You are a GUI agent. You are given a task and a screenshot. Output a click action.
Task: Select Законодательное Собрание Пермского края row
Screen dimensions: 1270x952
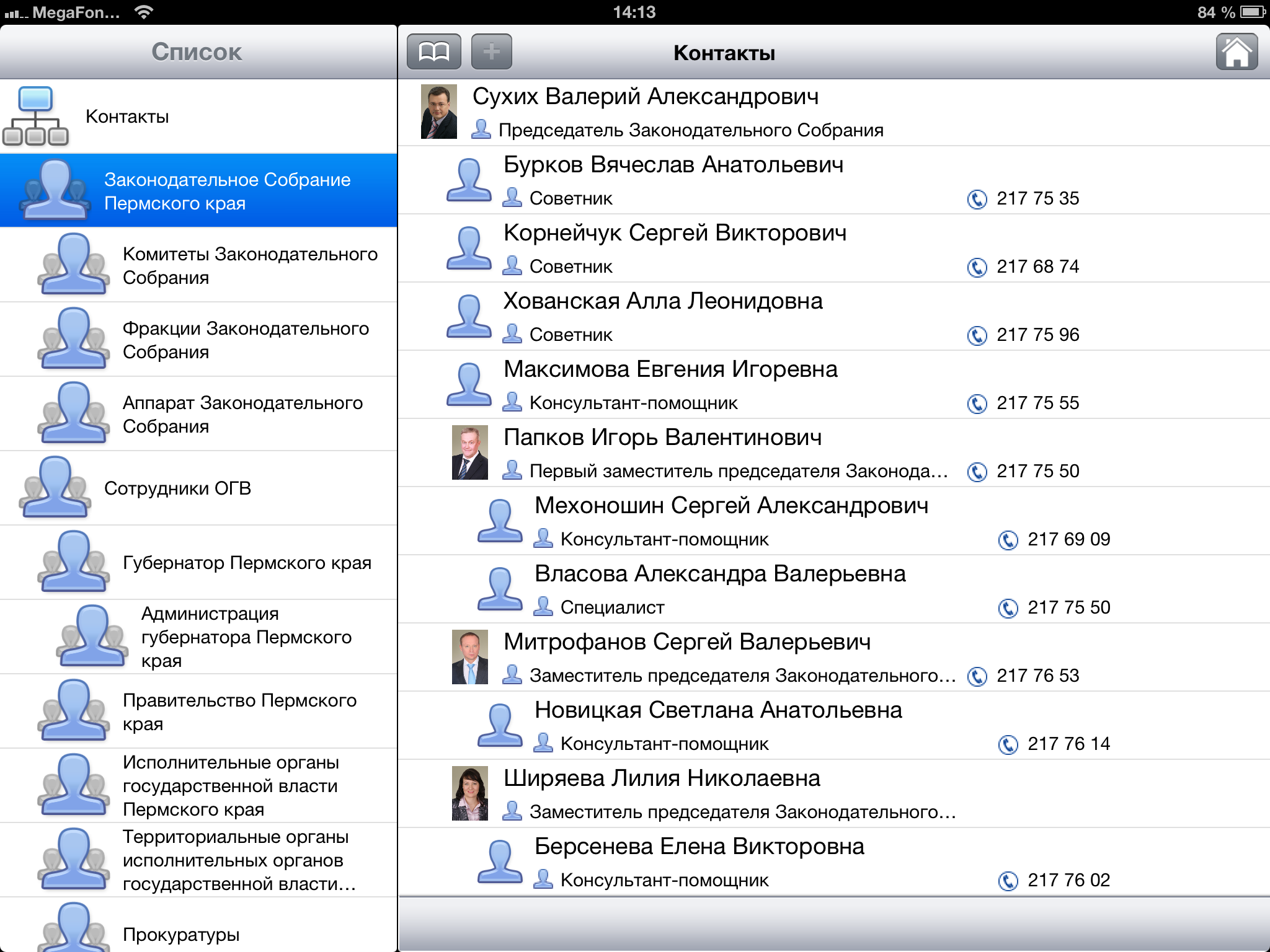point(227,191)
